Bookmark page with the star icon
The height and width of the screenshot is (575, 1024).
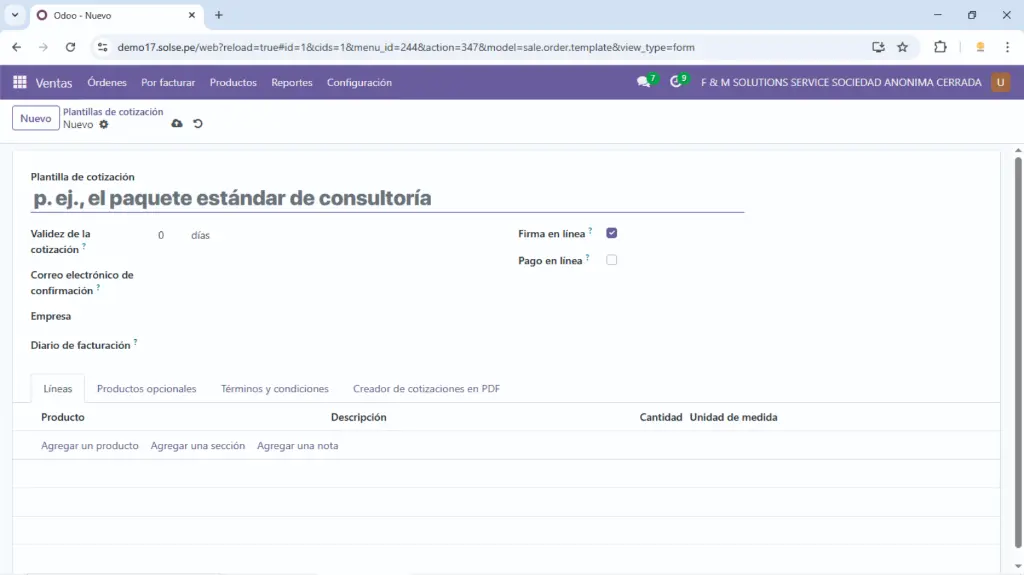[x=902, y=47]
